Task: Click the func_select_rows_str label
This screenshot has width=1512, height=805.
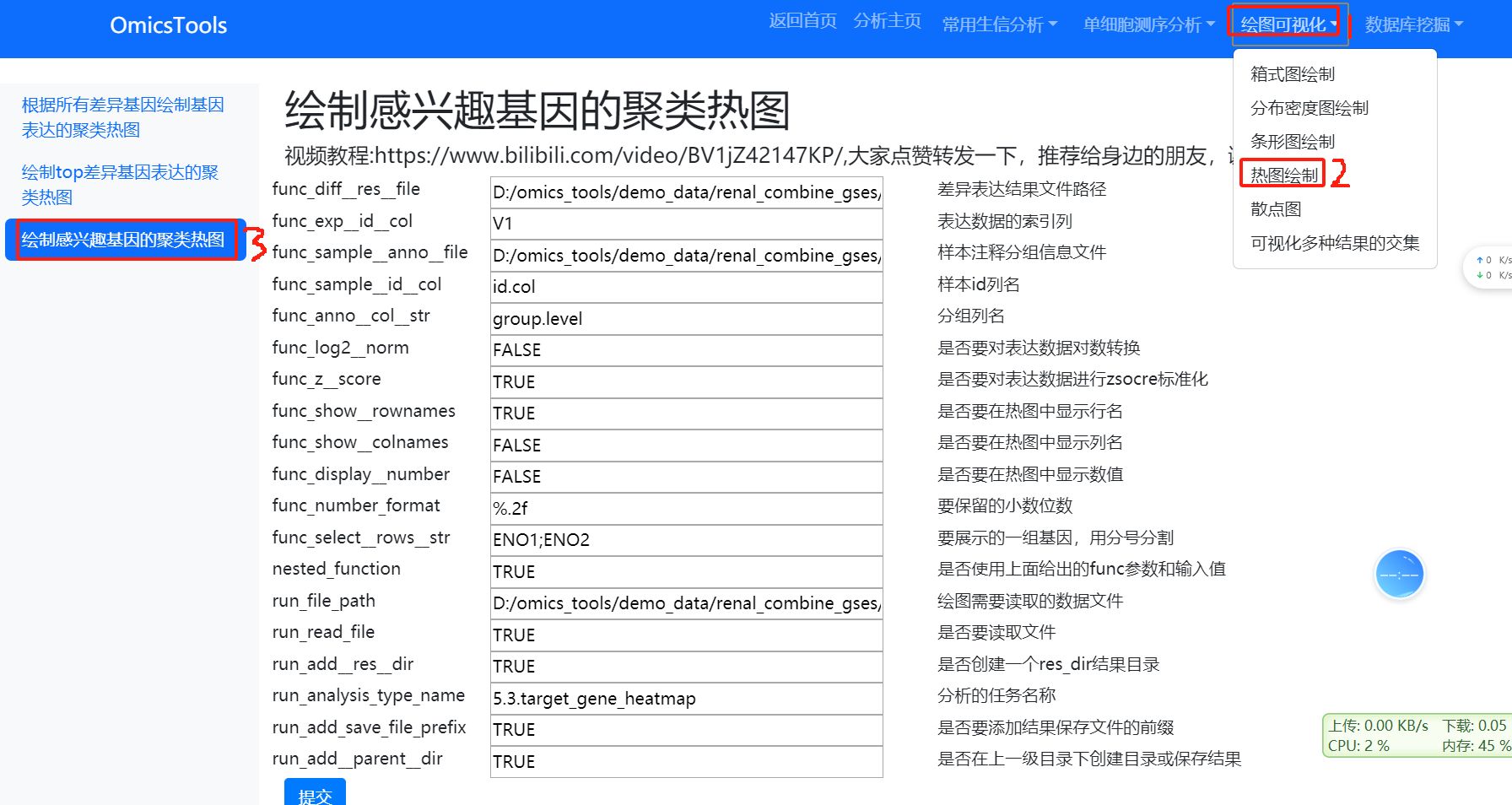Action: point(361,538)
